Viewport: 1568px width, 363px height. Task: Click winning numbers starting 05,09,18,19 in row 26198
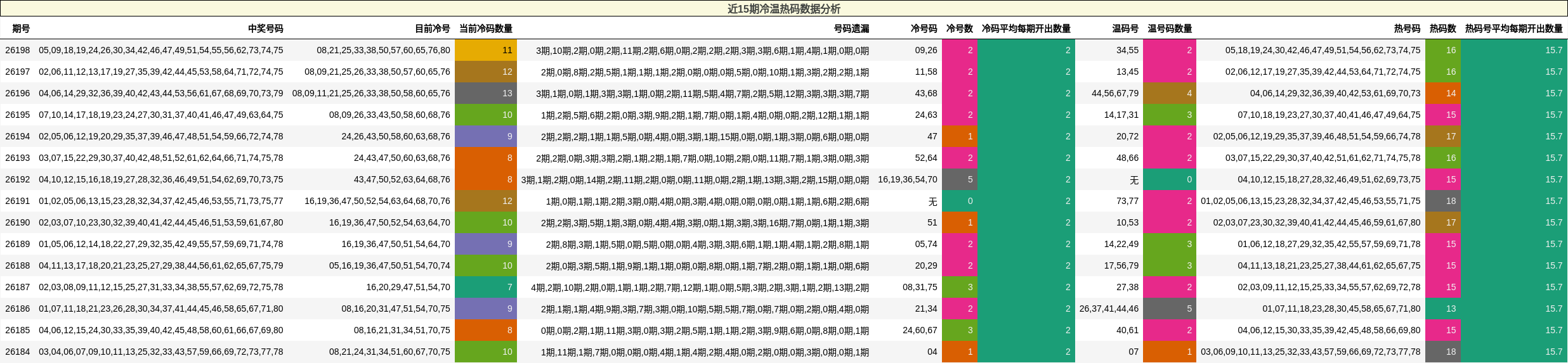[161, 50]
